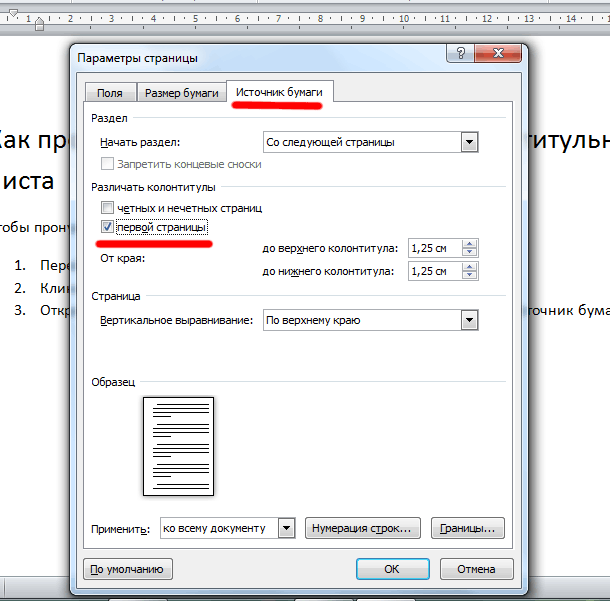Screen dimensions: 610x601
Task: Click the до нижнего колонтитула value field
Action: pyautogui.click(x=435, y=271)
